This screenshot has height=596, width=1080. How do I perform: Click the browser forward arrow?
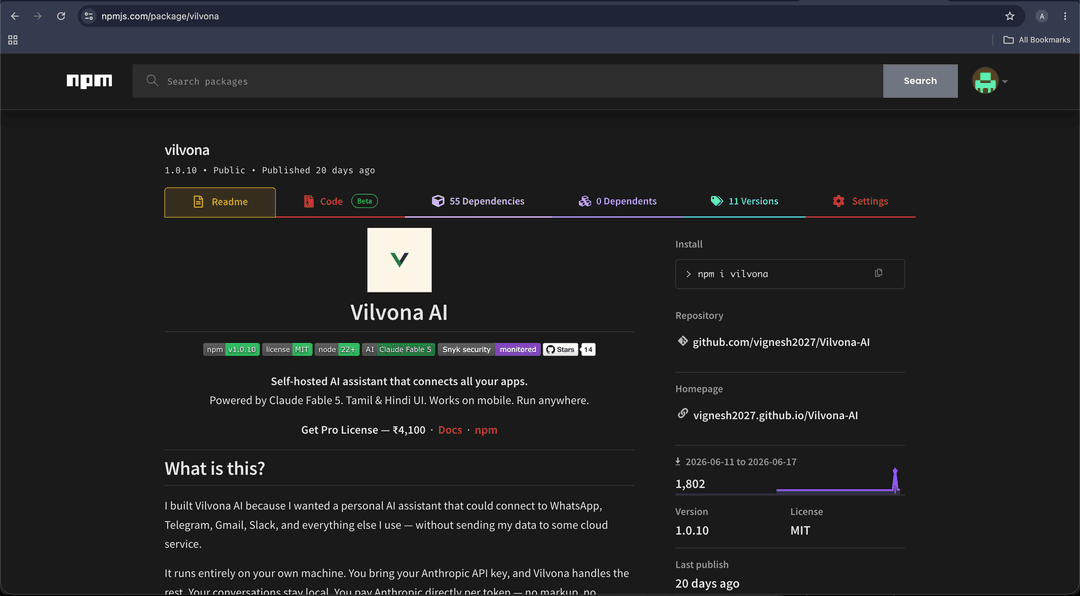click(x=38, y=16)
